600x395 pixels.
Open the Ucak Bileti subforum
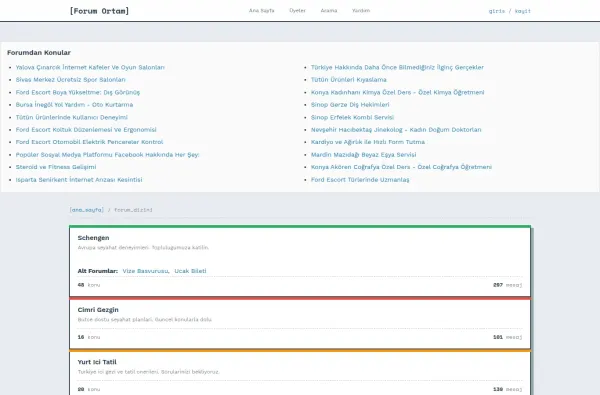(190, 271)
